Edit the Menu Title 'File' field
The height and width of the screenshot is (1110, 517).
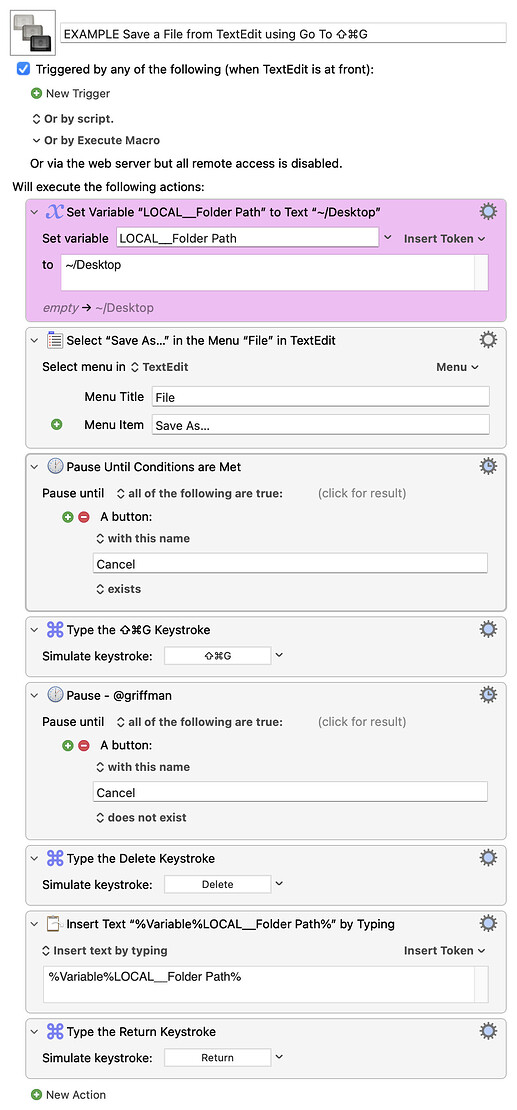(x=321, y=396)
